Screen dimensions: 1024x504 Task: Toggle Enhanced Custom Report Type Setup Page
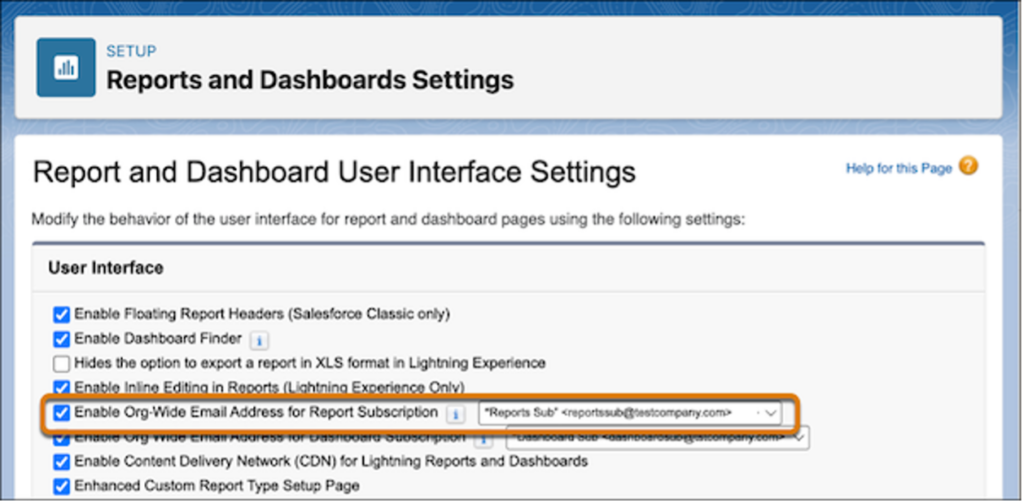[61, 487]
